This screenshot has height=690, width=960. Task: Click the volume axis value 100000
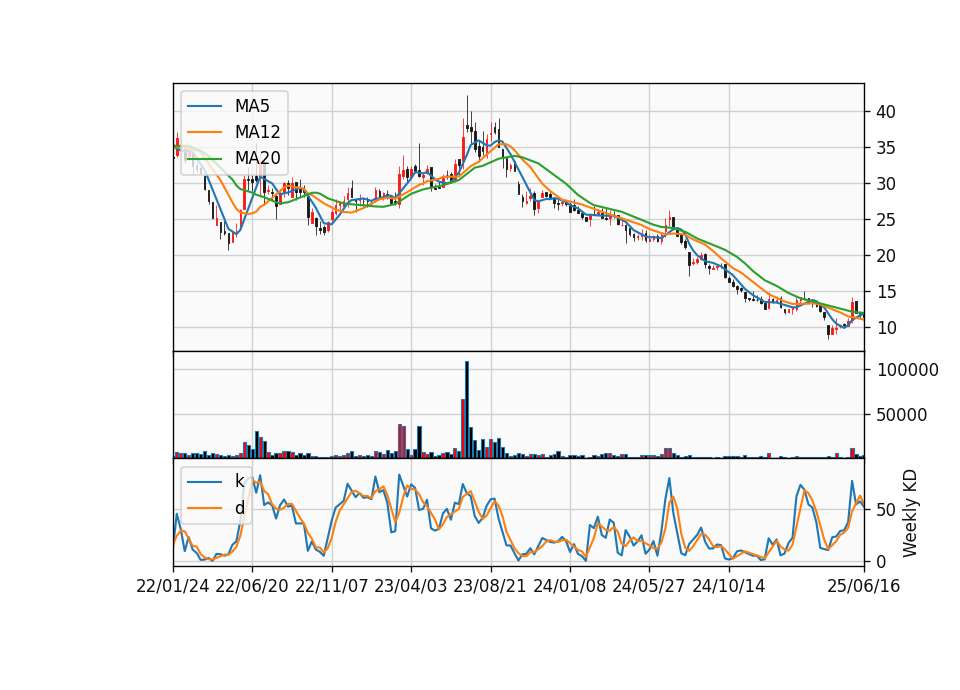(908, 370)
